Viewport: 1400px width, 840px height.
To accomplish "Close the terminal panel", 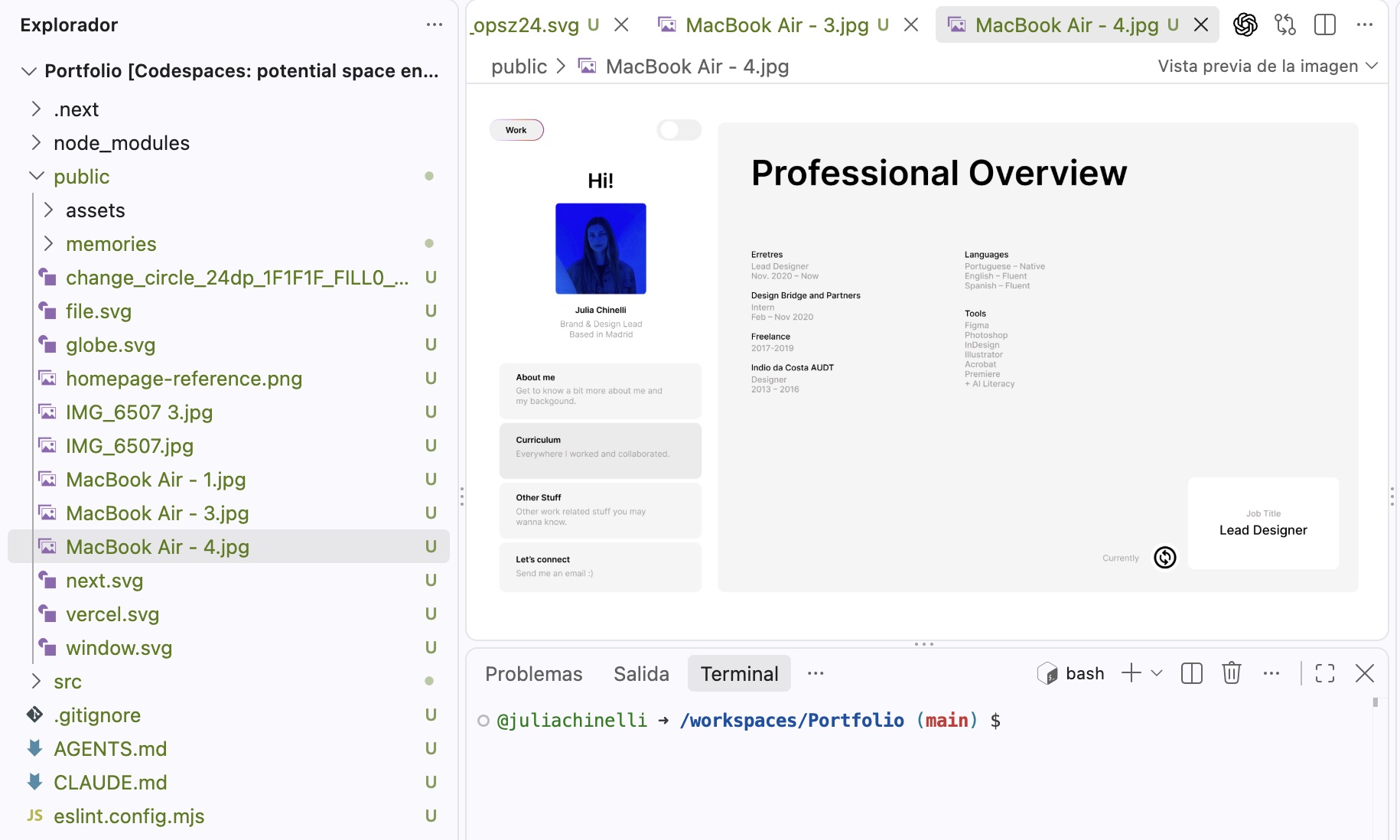I will click(1365, 673).
